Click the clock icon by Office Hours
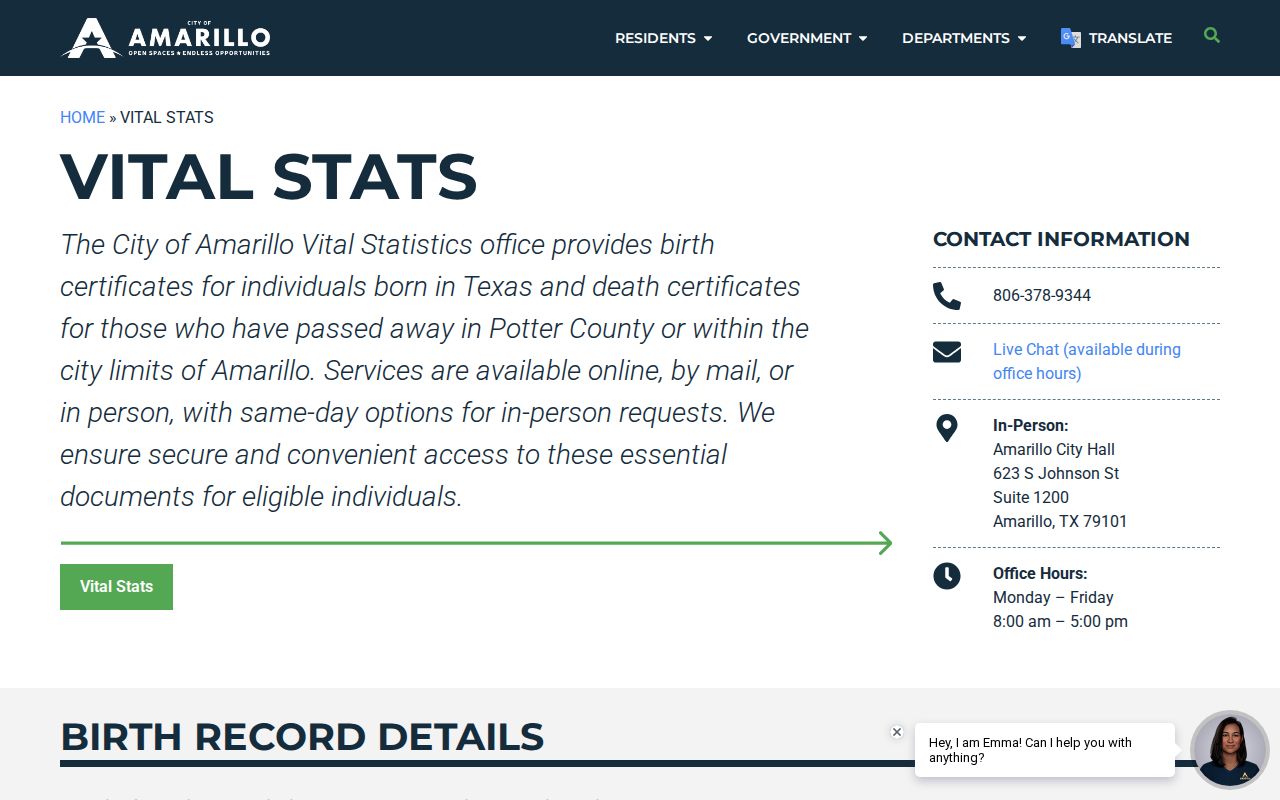 [x=946, y=576]
